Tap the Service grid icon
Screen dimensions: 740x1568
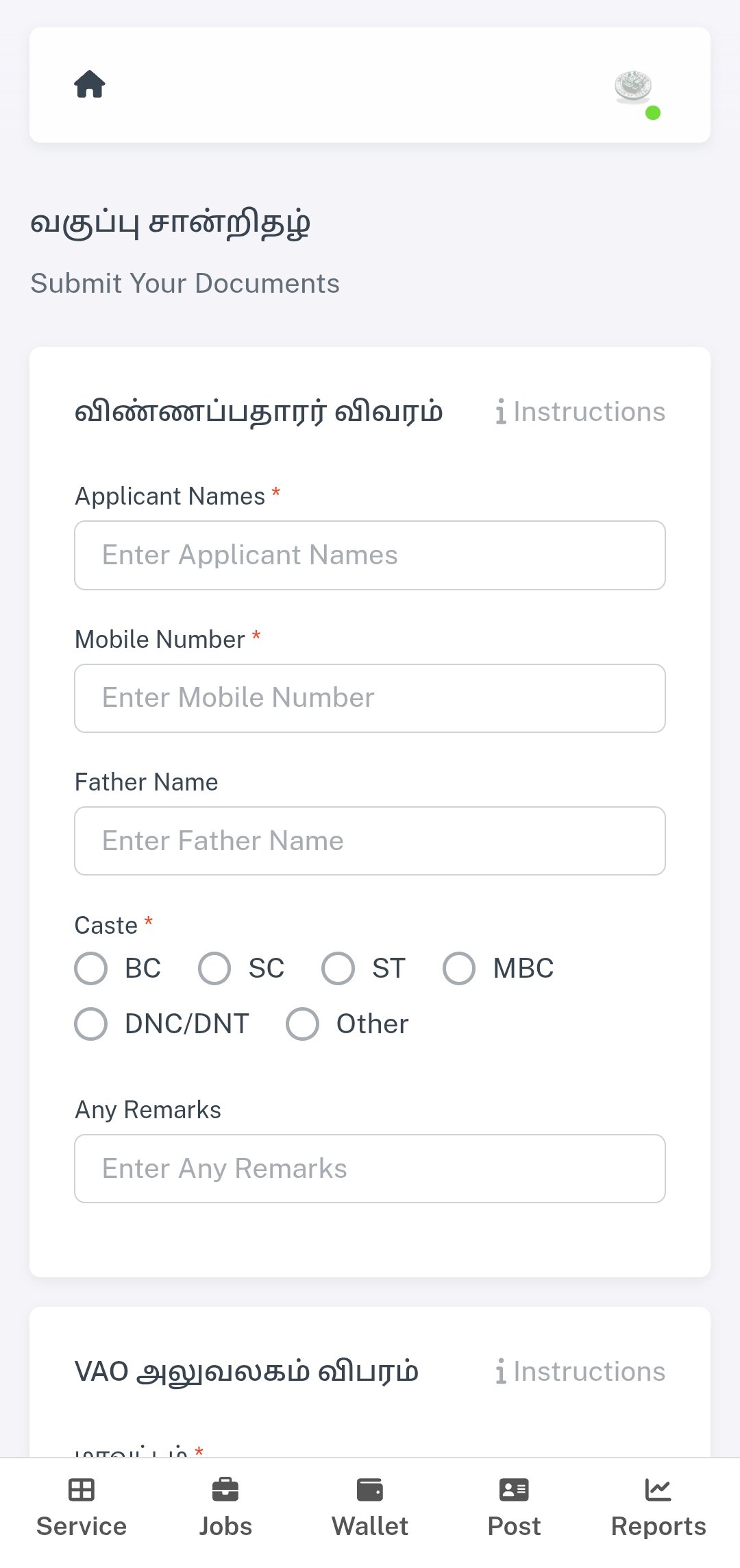pos(82,1490)
